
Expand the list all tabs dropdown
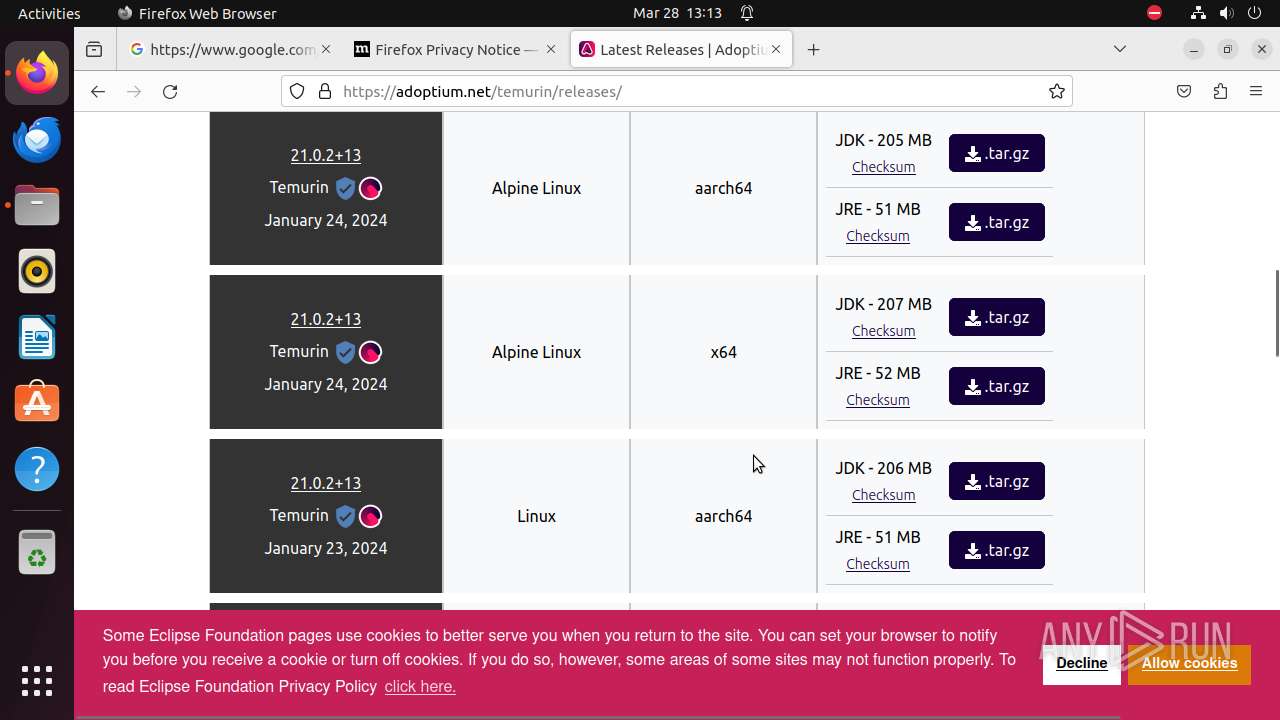[x=1120, y=49]
